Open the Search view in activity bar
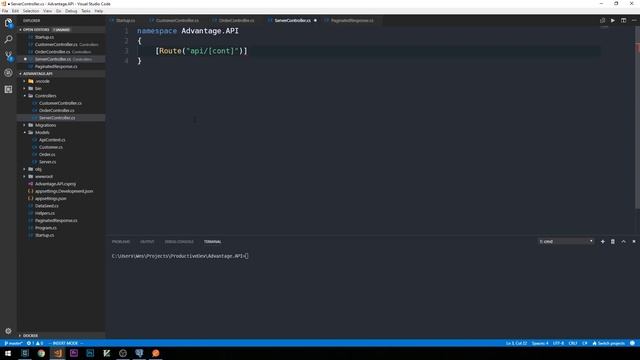The height and width of the screenshot is (360, 640). (x=8, y=40)
